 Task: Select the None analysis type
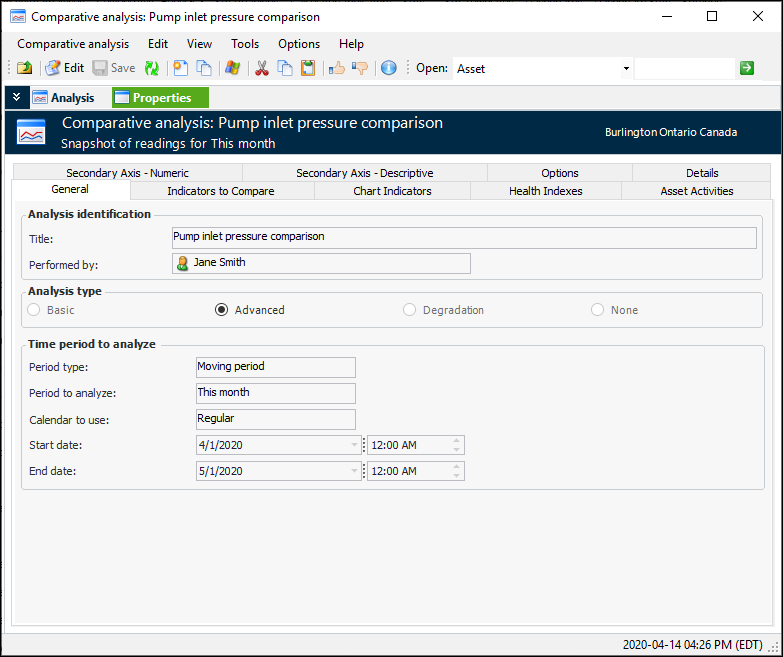coord(598,310)
